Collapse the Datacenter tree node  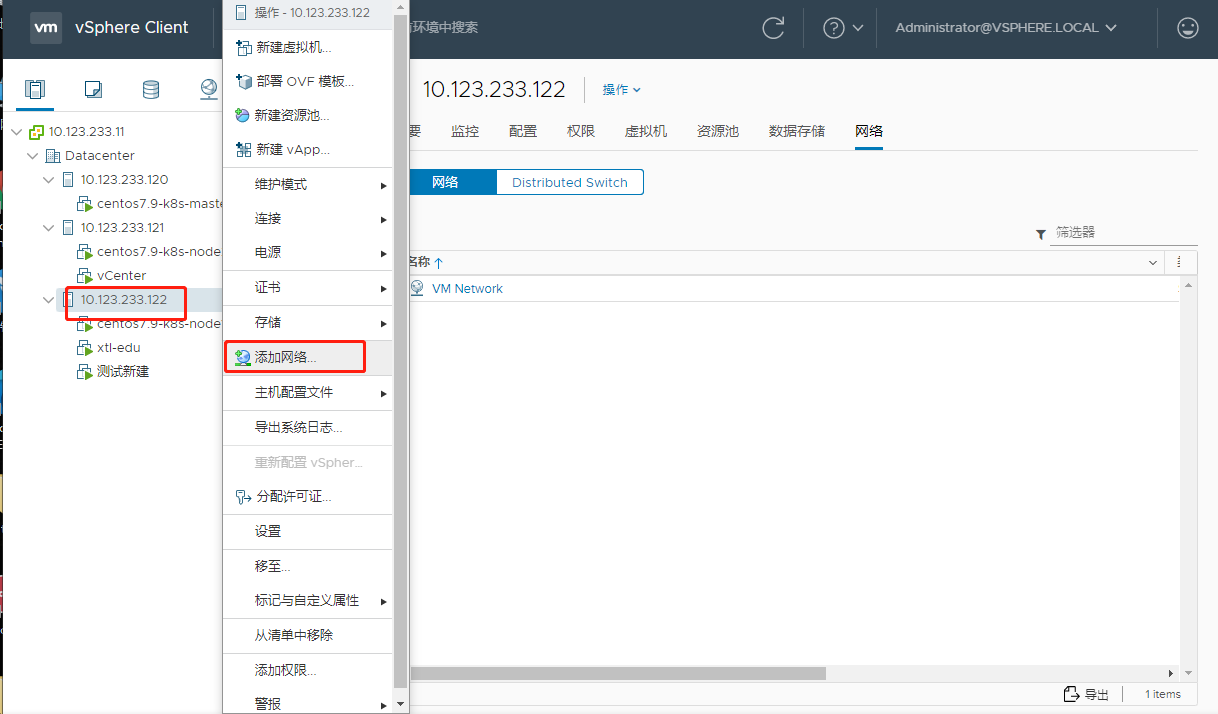pos(34,155)
